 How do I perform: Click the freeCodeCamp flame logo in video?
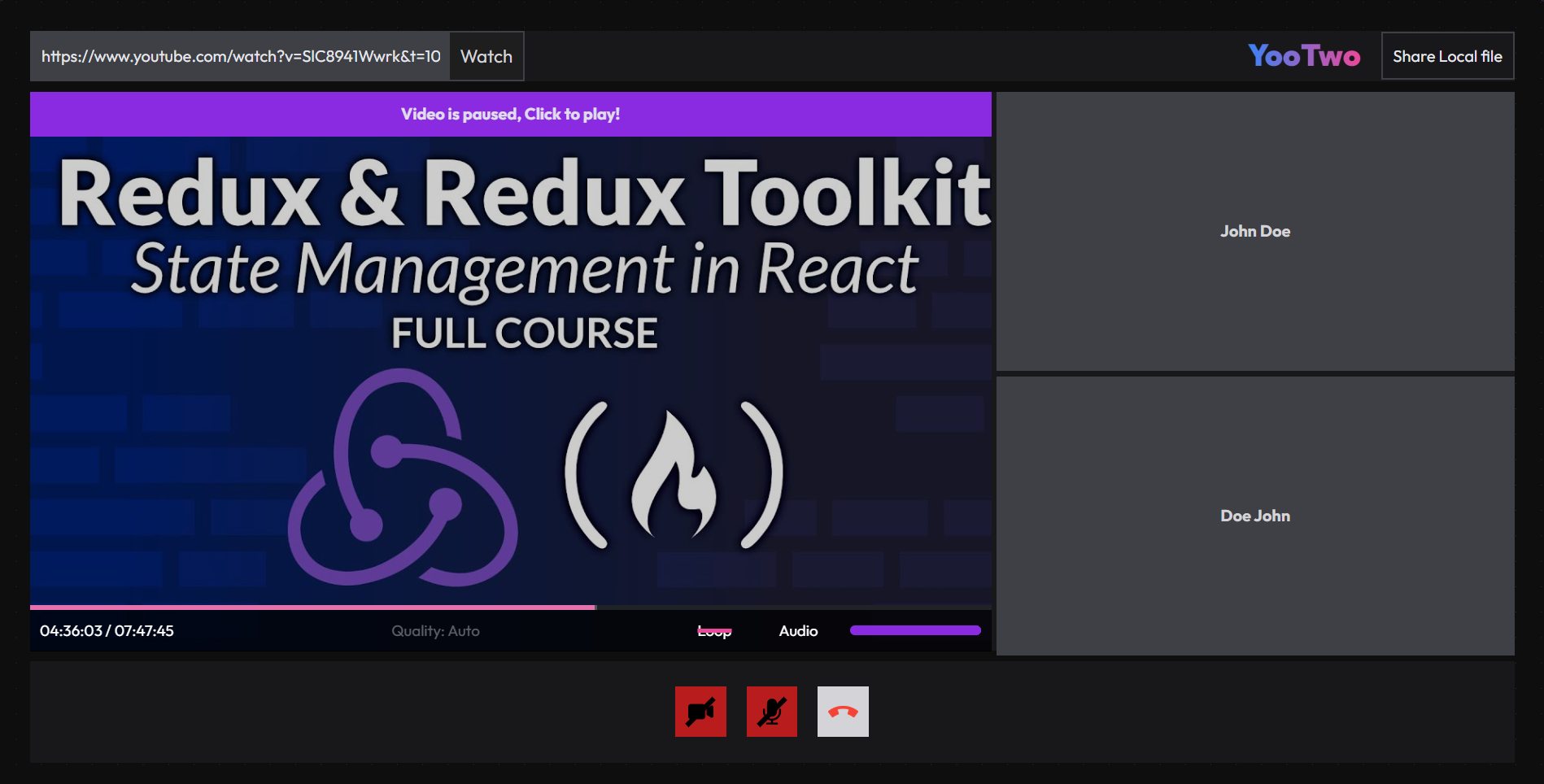(x=674, y=475)
